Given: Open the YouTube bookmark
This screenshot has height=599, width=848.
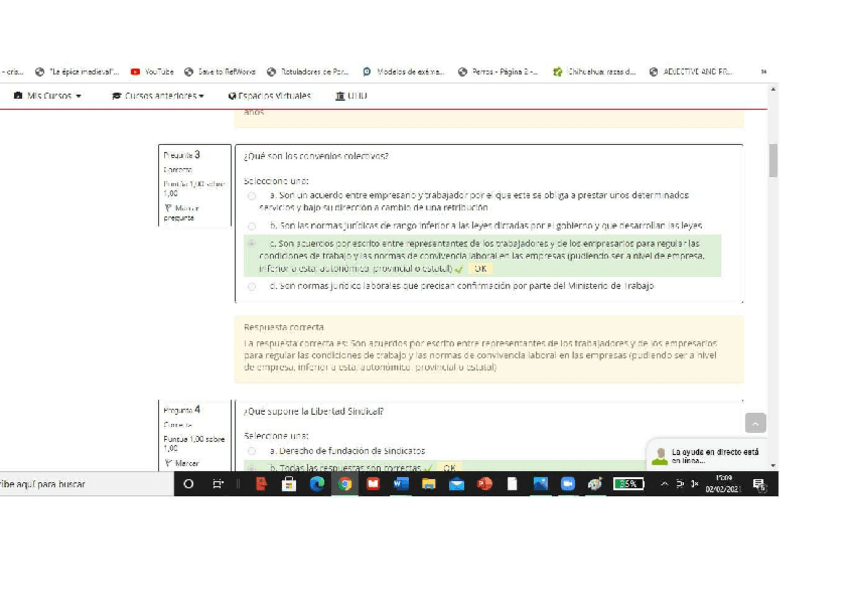Looking at the screenshot, I should [152, 72].
